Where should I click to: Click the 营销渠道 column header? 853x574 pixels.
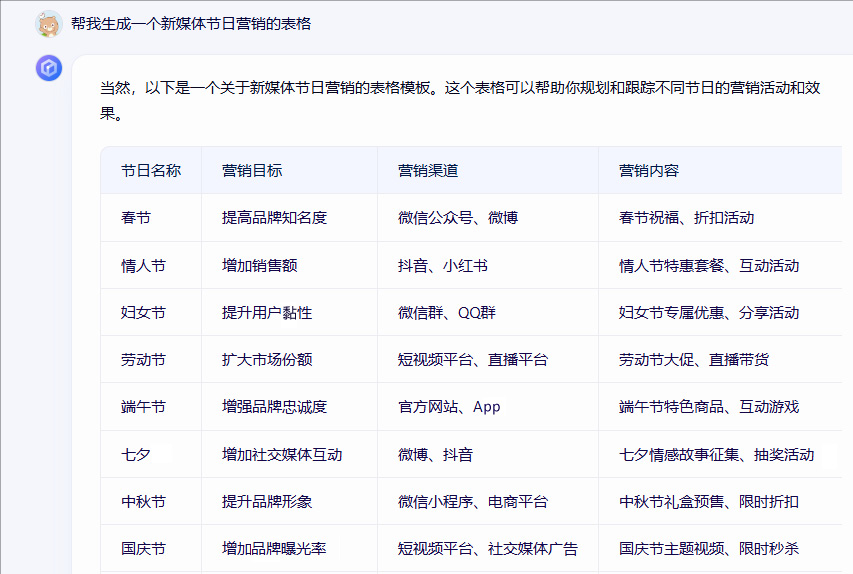tap(428, 171)
